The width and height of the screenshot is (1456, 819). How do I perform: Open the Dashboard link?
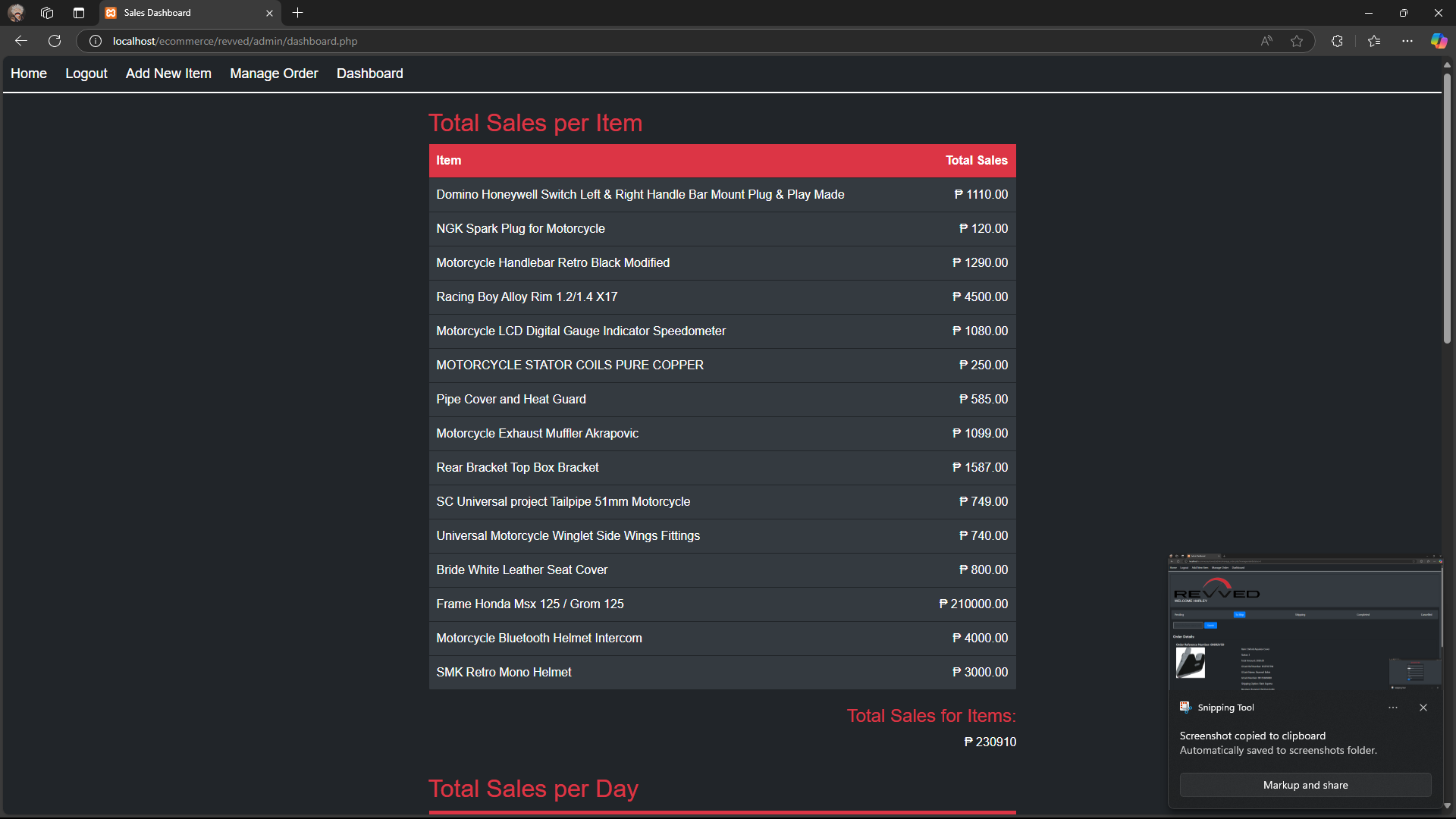[x=370, y=74]
